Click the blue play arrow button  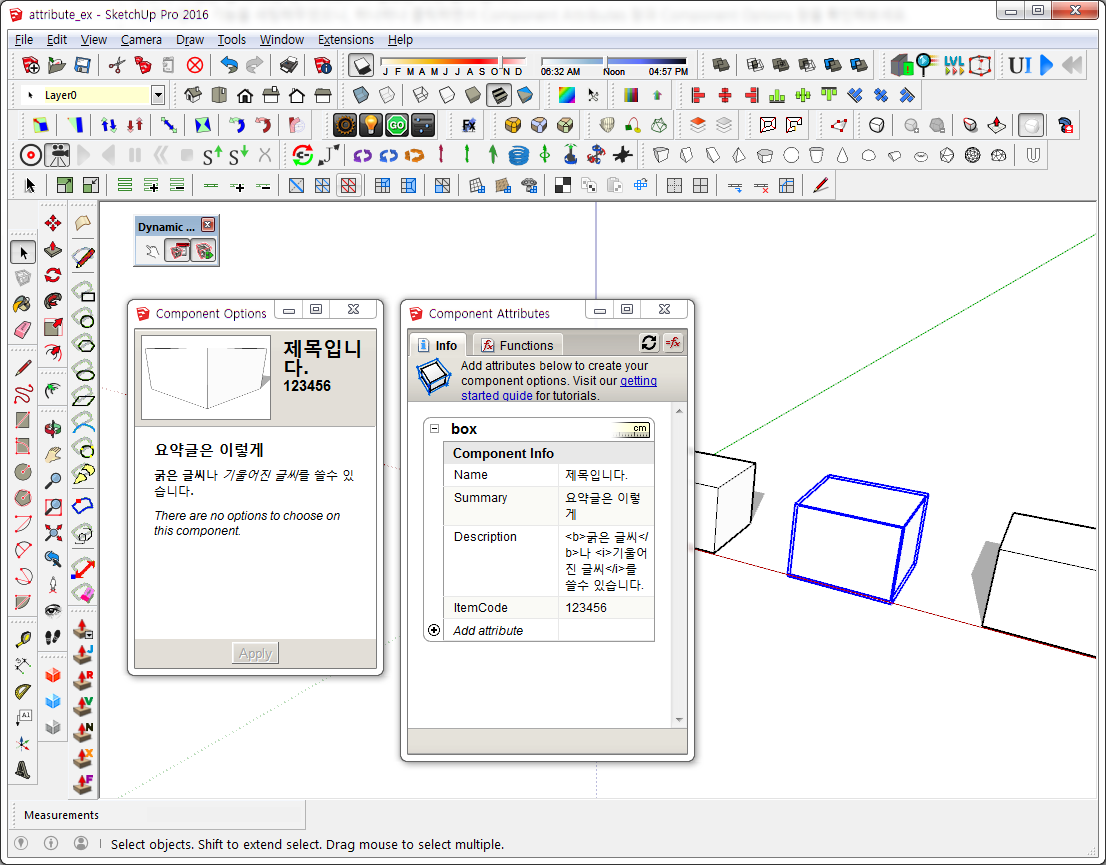pos(1047,66)
